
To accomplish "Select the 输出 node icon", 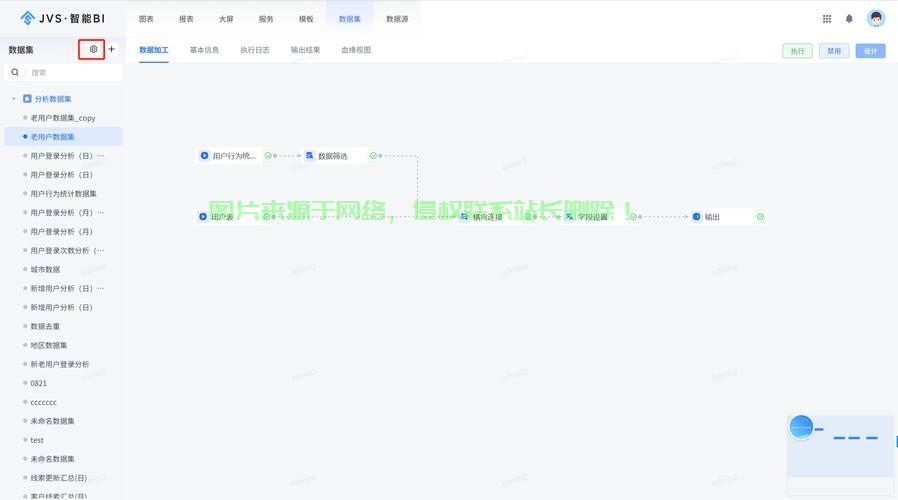I will pyautogui.click(x=697, y=217).
